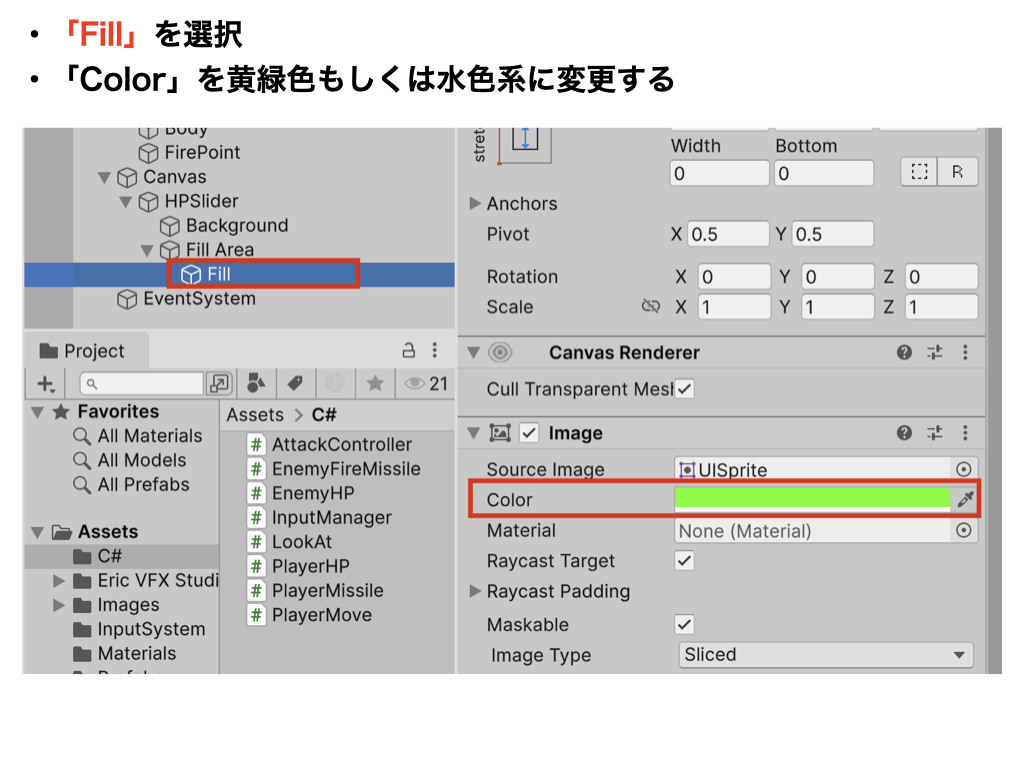Open Image component preset settings icon

coord(935,433)
